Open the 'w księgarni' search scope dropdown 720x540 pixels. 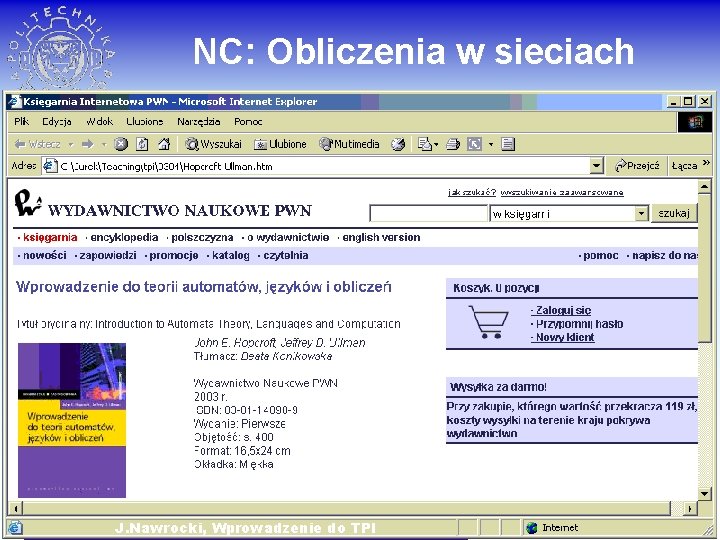pyautogui.click(x=641, y=214)
